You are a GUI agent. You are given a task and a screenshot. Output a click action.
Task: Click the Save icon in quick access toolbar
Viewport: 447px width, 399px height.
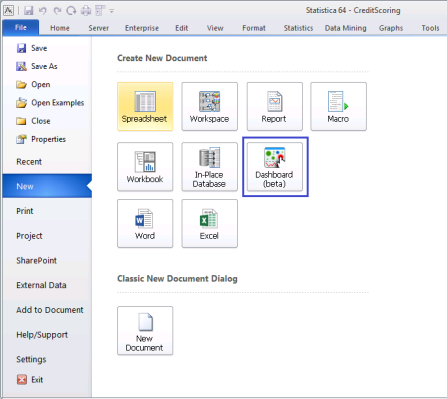point(29,11)
